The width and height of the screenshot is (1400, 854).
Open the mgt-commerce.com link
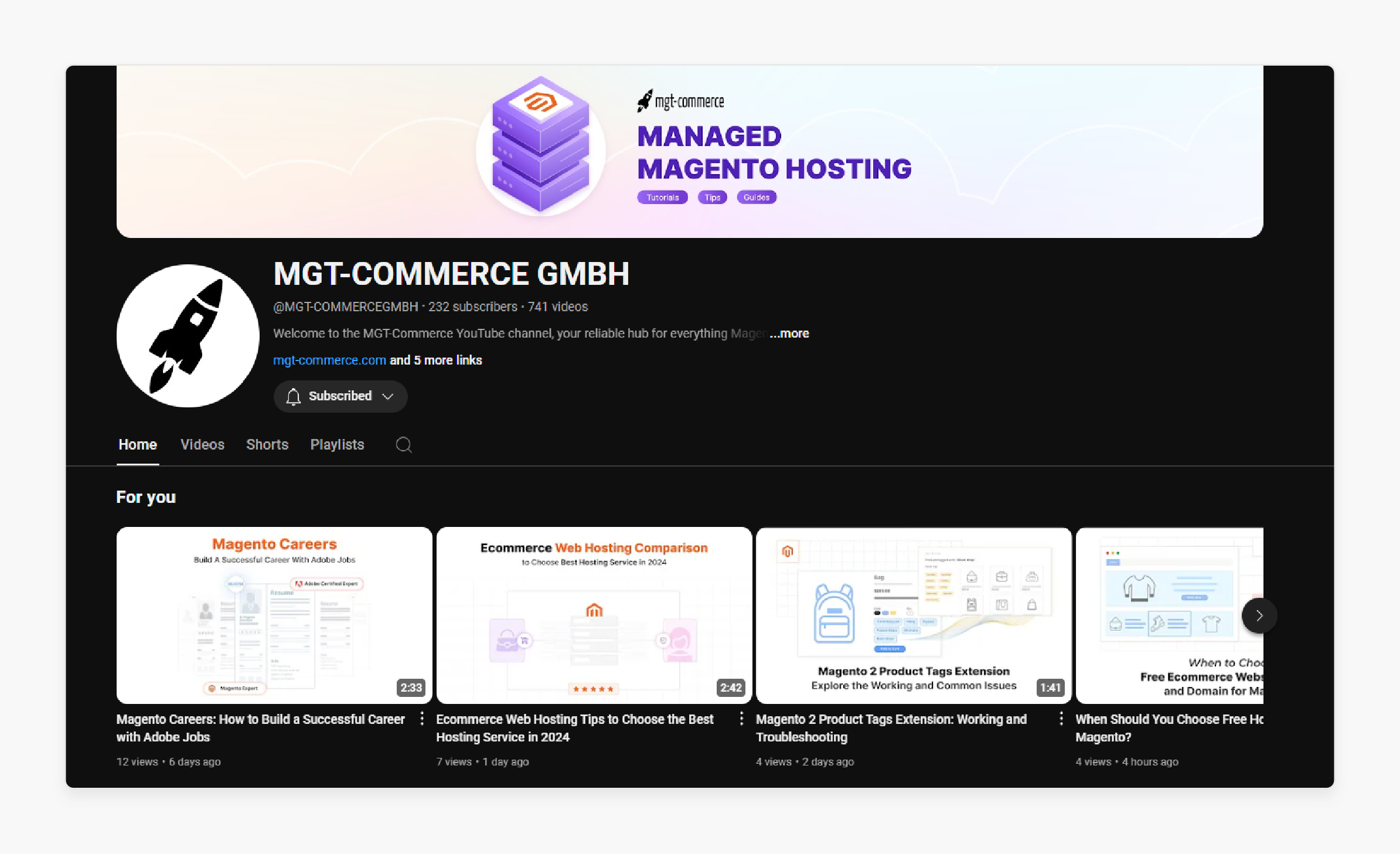coord(329,360)
